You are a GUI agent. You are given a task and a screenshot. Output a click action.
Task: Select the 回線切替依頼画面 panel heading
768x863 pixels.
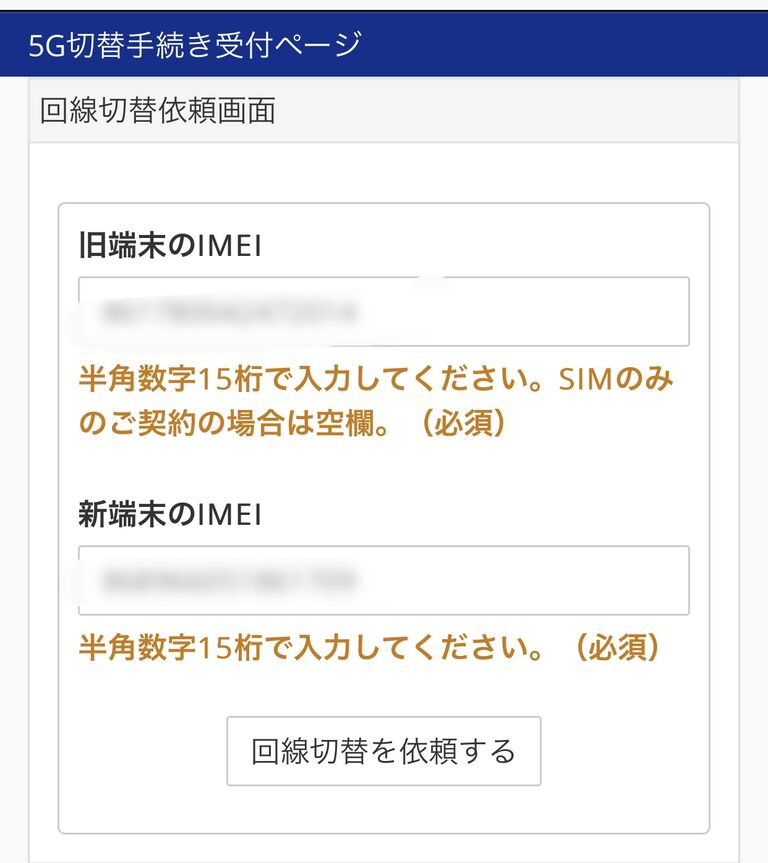pyautogui.click(x=157, y=110)
